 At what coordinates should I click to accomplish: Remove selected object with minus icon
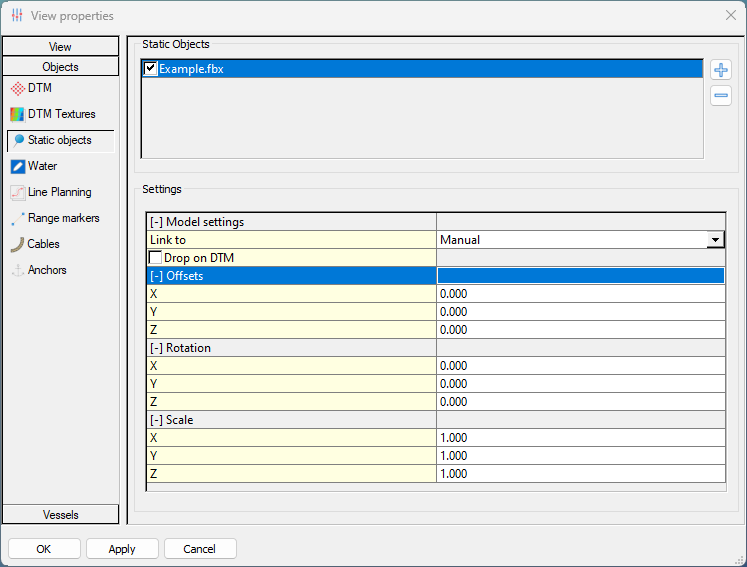721,96
